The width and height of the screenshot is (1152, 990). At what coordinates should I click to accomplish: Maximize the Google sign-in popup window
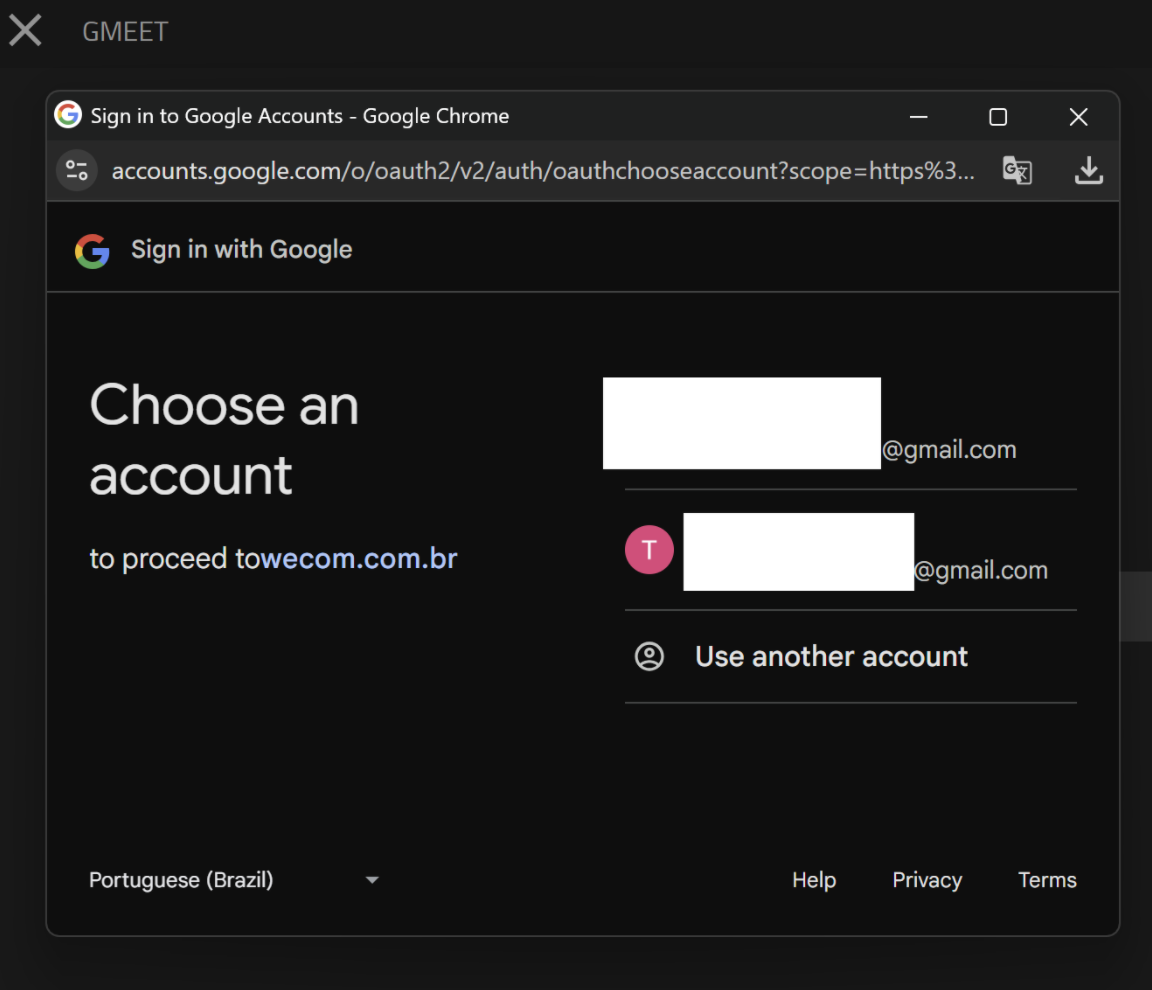coord(998,117)
